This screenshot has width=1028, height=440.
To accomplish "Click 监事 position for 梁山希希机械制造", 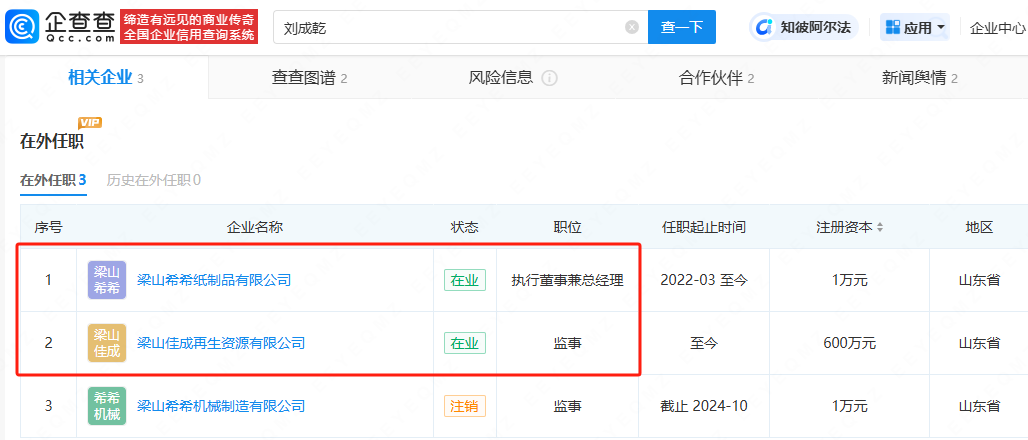I will click(x=567, y=406).
